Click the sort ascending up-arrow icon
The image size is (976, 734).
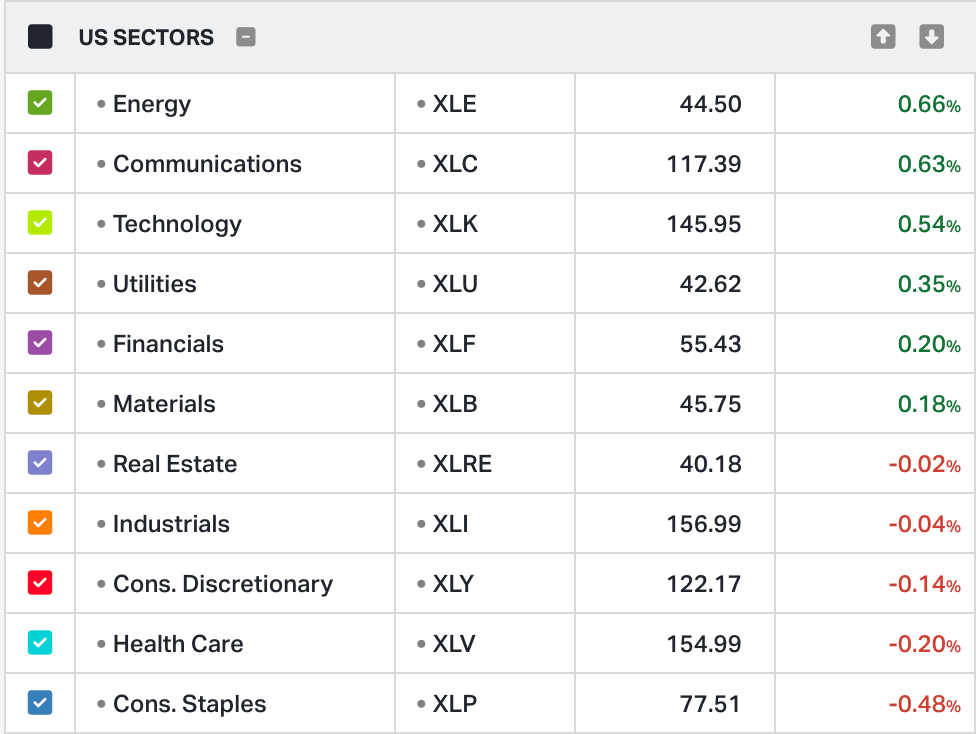883,37
